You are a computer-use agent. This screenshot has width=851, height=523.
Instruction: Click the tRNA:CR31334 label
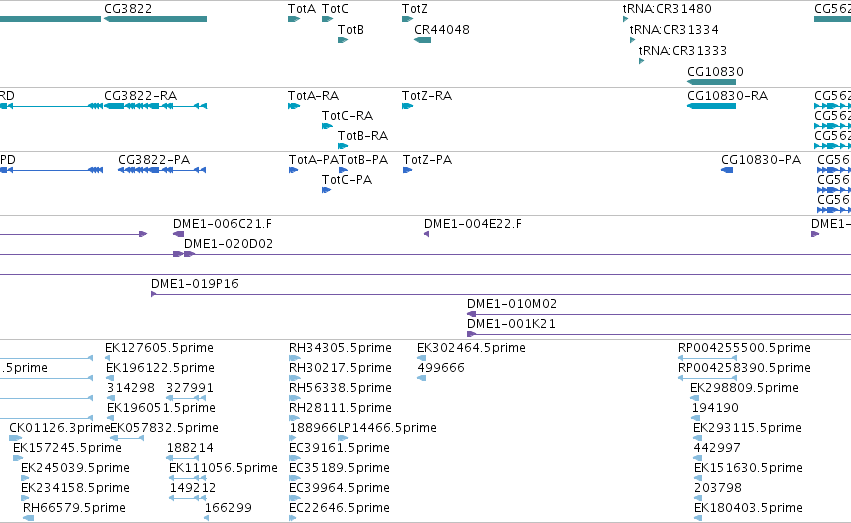[674, 30]
